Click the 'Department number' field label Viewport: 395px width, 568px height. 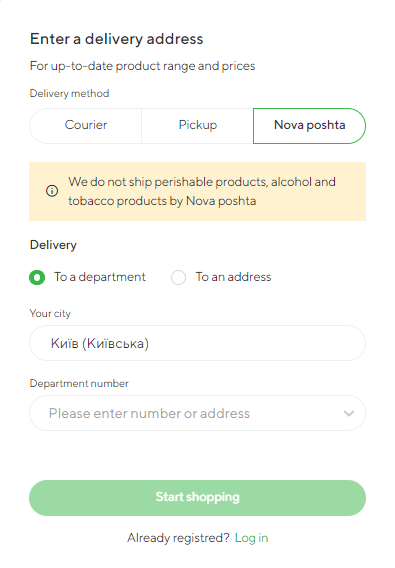[x=79, y=384]
